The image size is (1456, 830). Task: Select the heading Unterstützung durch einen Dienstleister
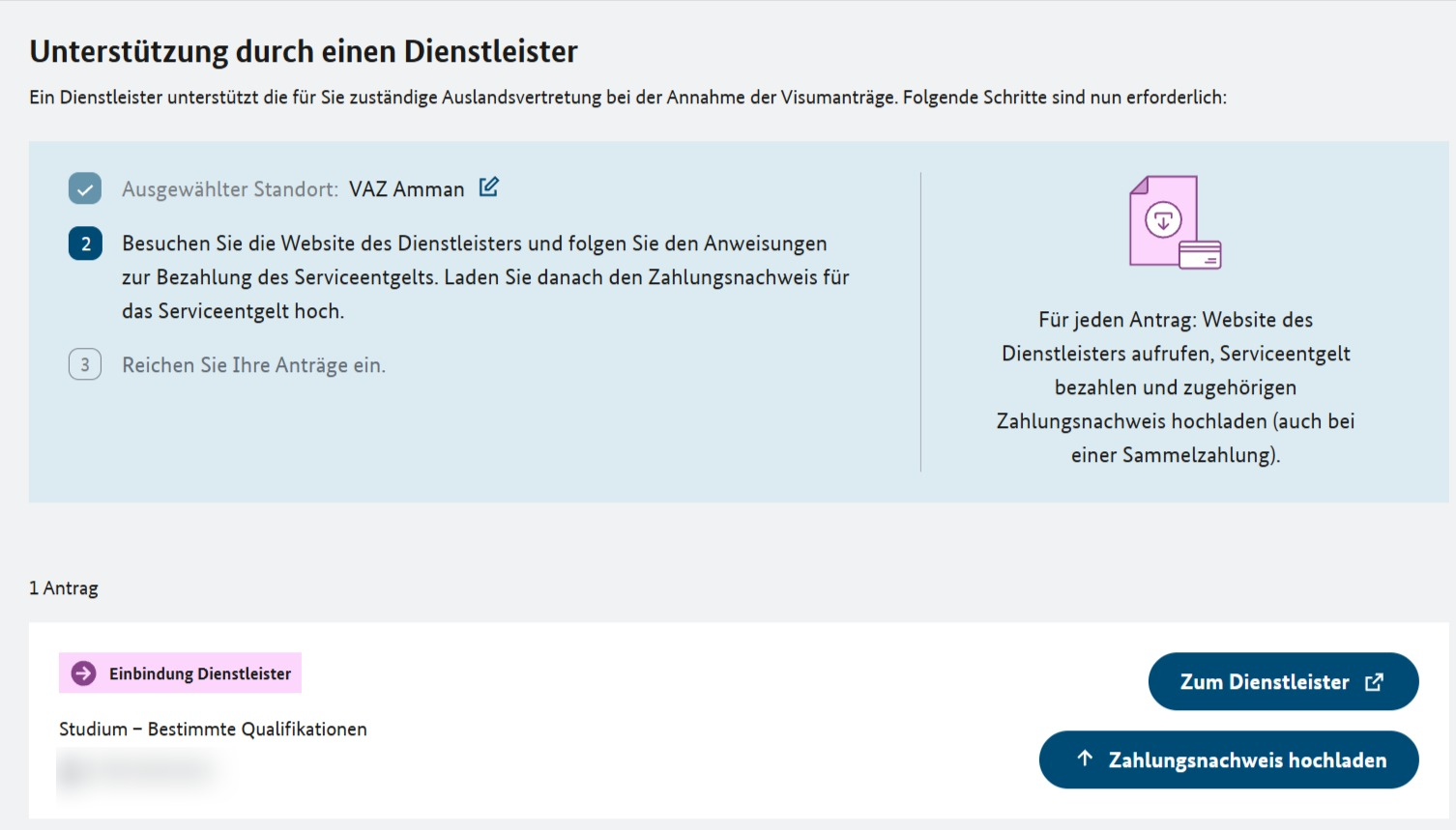[x=304, y=51]
